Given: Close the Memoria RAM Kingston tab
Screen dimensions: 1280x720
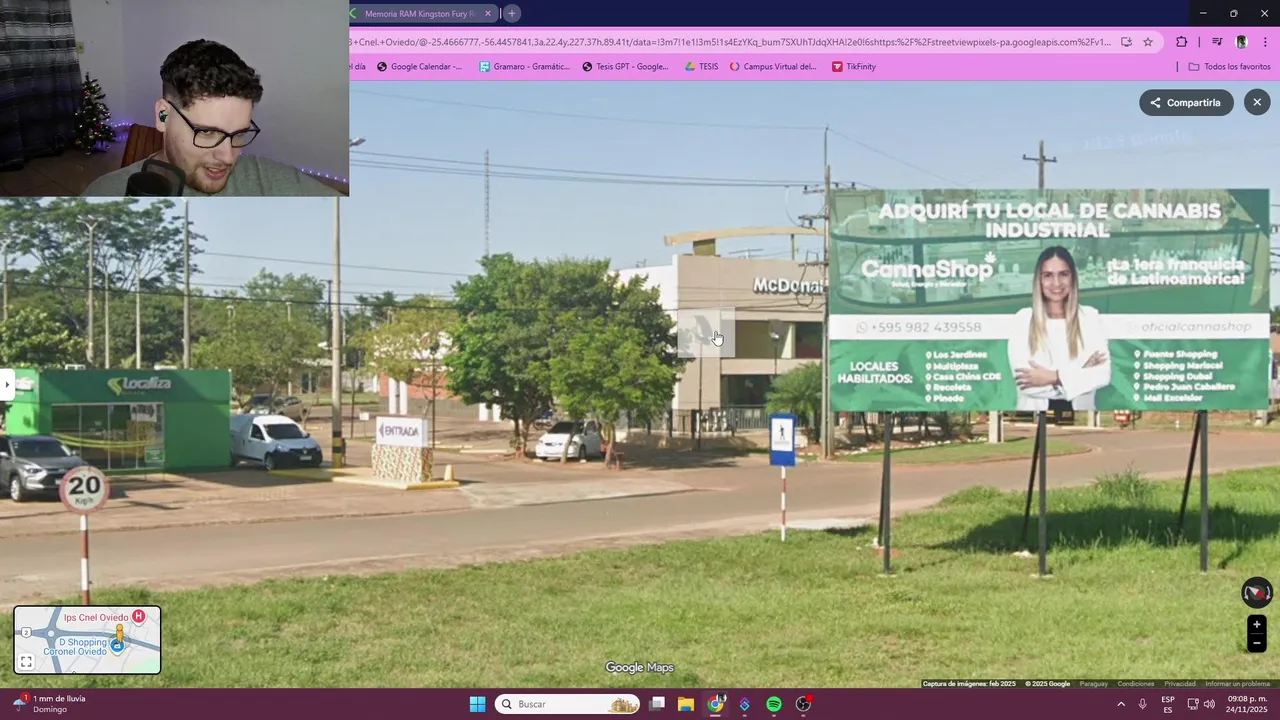Looking at the screenshot, I should pyautogui.click(x=488, y=14).
